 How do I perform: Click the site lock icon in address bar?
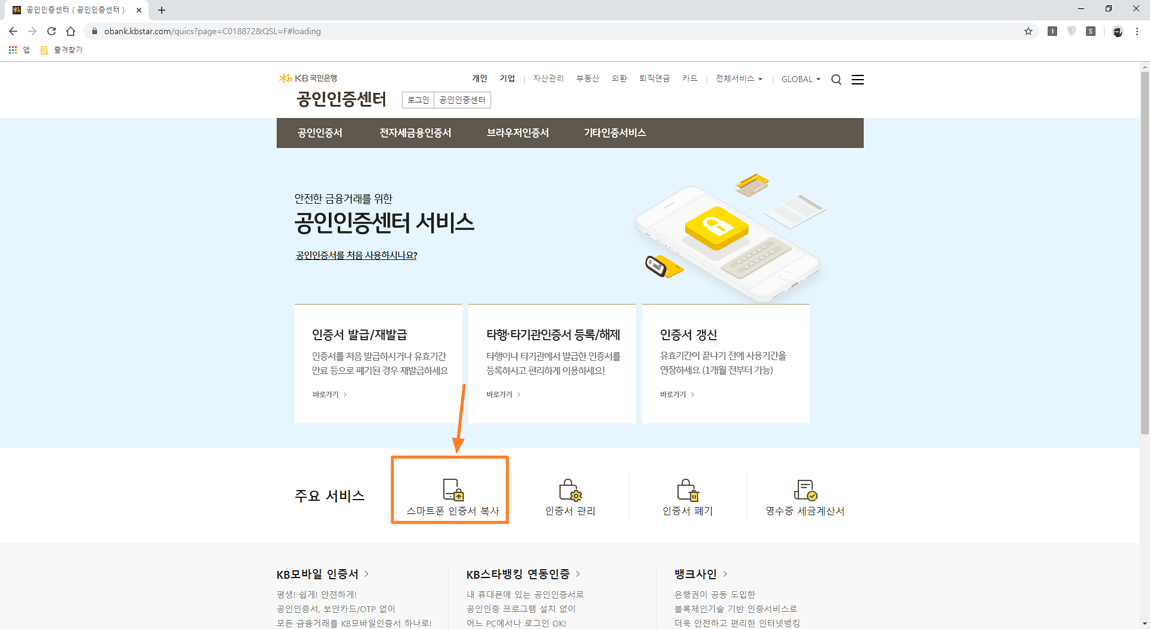pos(94,31)
